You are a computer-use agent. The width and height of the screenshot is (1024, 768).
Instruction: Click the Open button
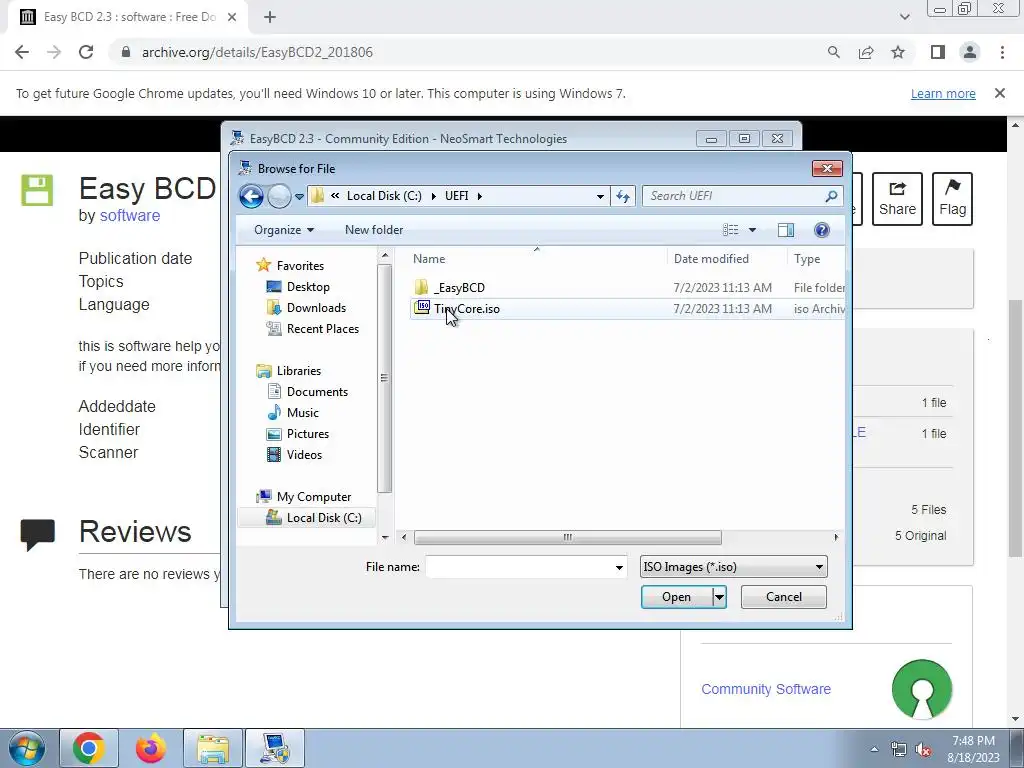click(677, 597)
